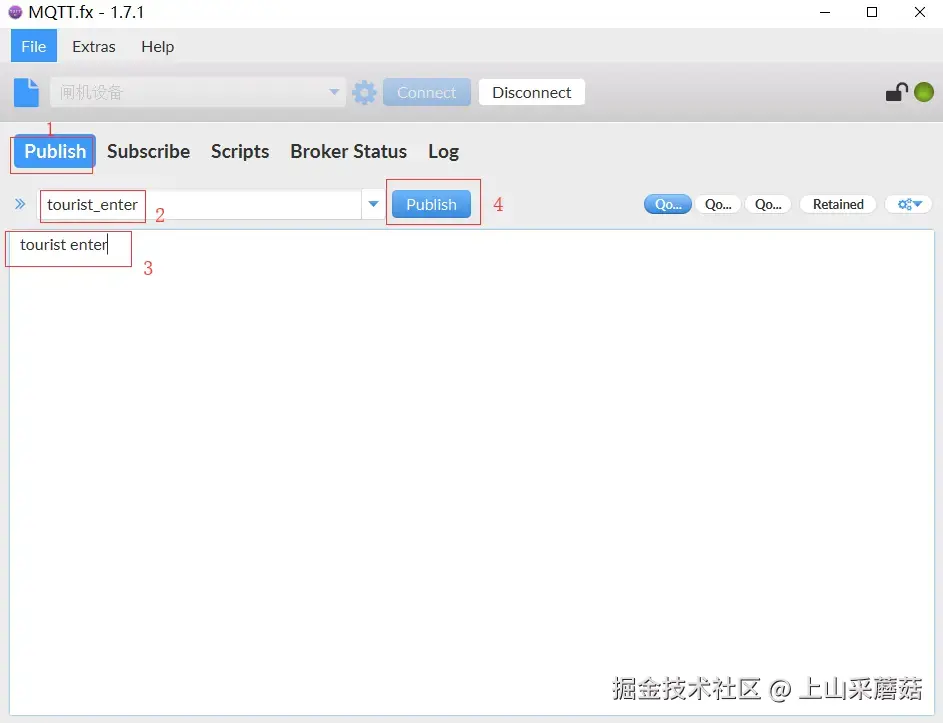The width and height of the screenshot is (943, 723).
Task: Click the MQTT.fx app icon in title bar
Action: click(14, 12)
